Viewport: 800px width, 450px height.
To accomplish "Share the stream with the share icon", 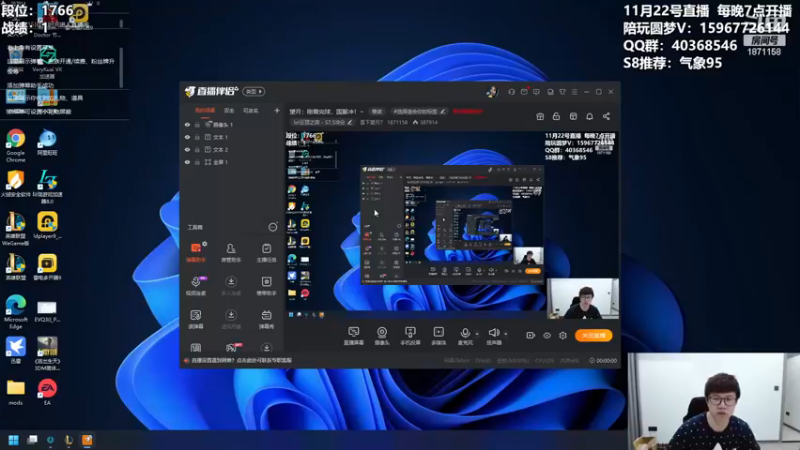I will (606, 117).
